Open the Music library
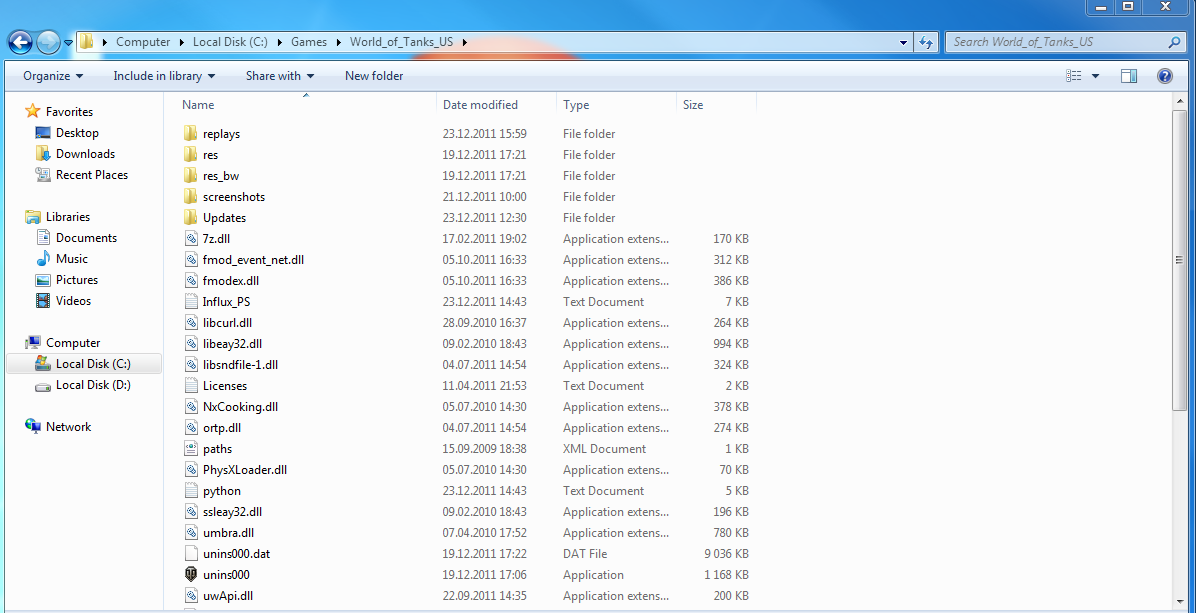The width and height of the screenshot is (1196, 613). pyautogui.click(x=72, y=258)
